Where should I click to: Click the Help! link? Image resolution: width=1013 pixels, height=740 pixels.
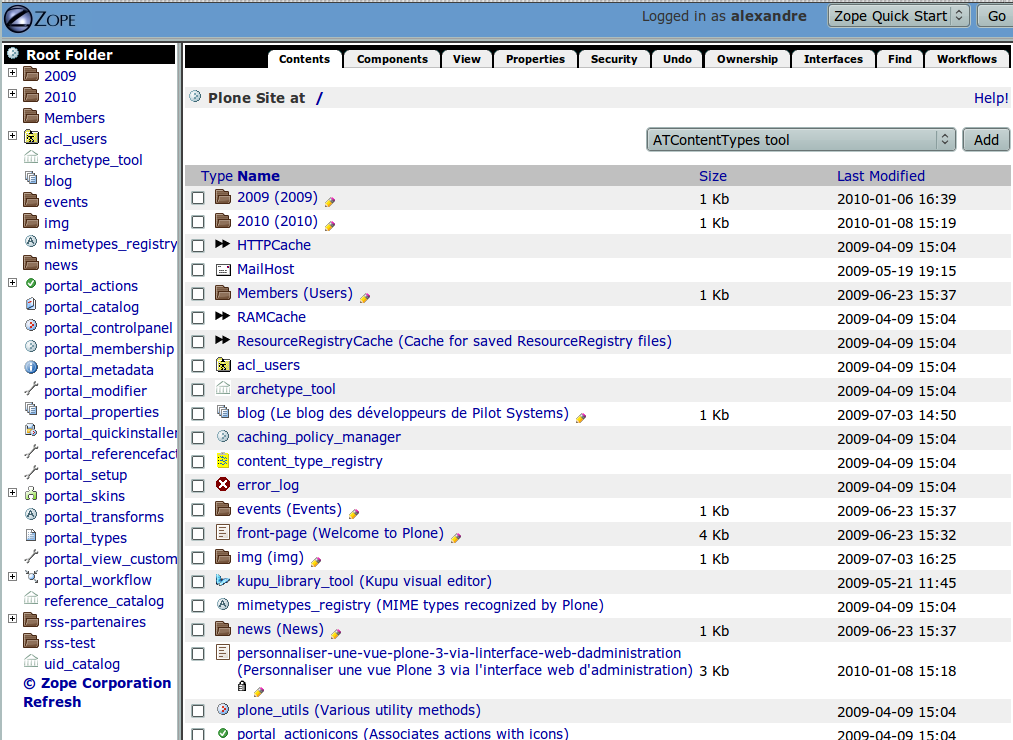coord(991,98)
